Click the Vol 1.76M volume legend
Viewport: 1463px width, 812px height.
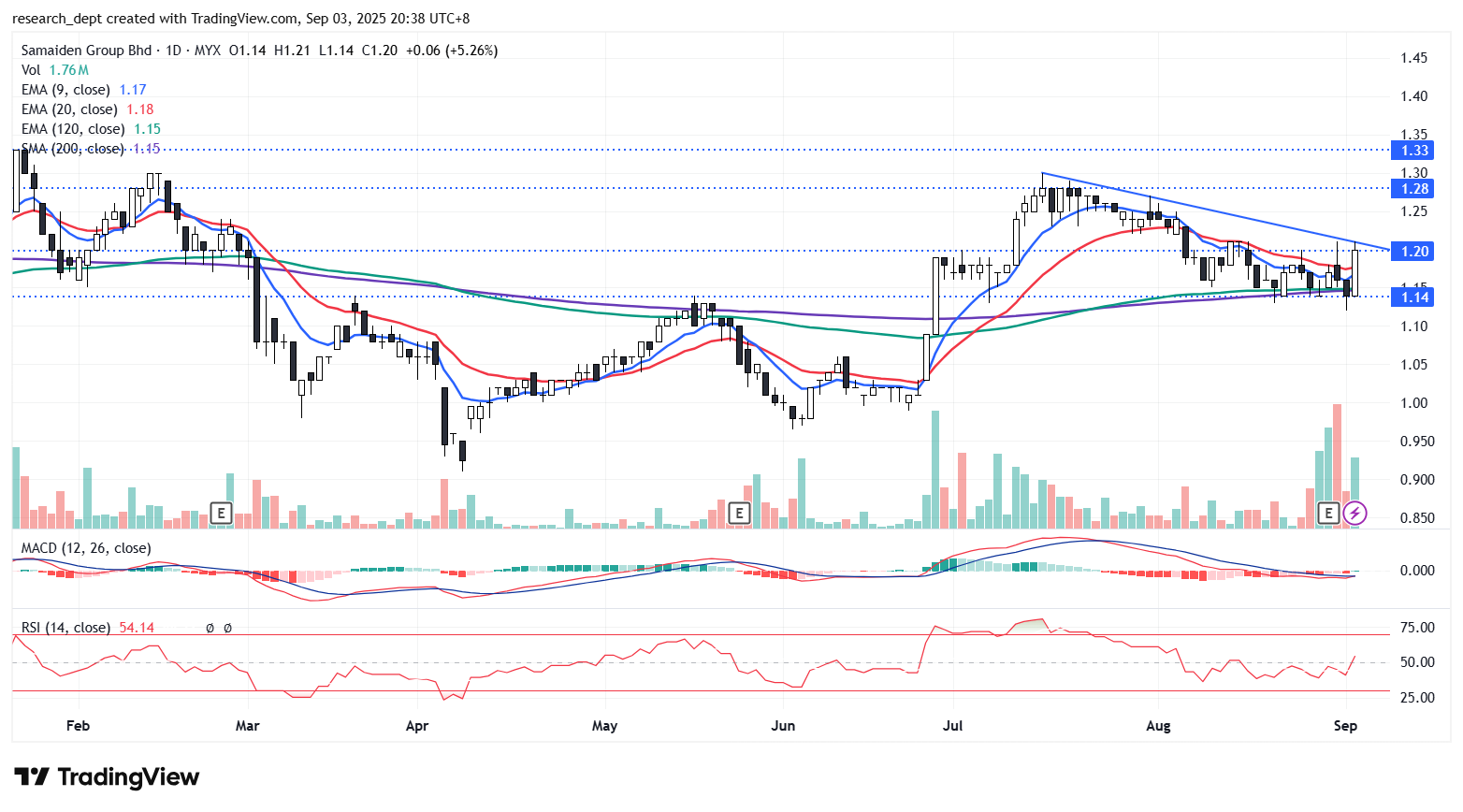coord(55,70)
